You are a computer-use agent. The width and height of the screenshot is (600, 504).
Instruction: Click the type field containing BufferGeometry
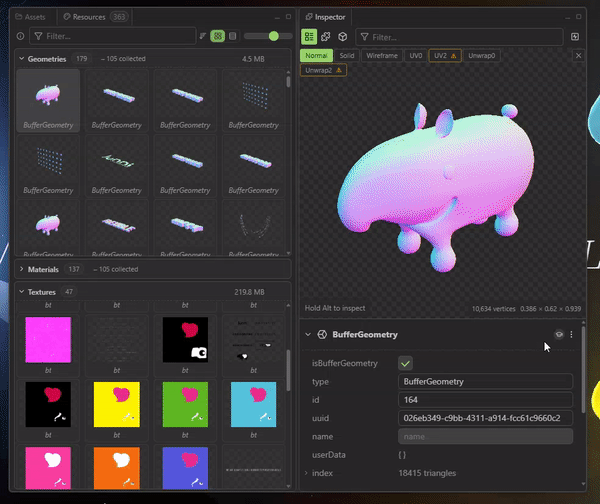tap(485, 382)
